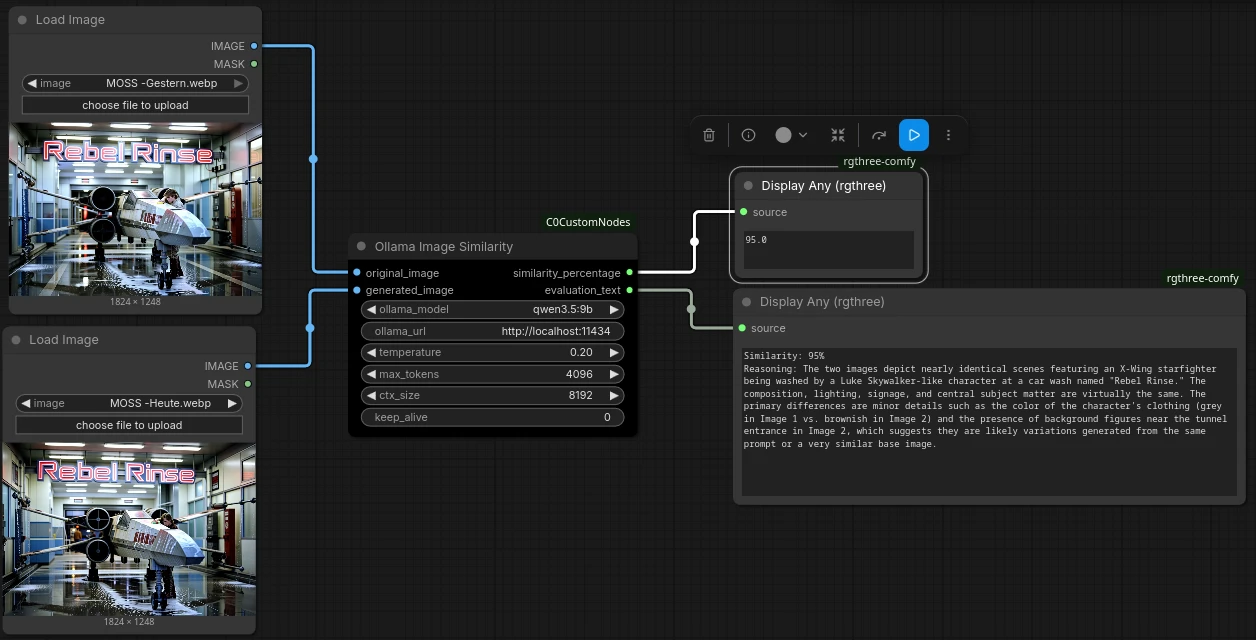Click the C0CustomNodes badge label
This screenshot has width=1256, height=640.
click(588, 222)
